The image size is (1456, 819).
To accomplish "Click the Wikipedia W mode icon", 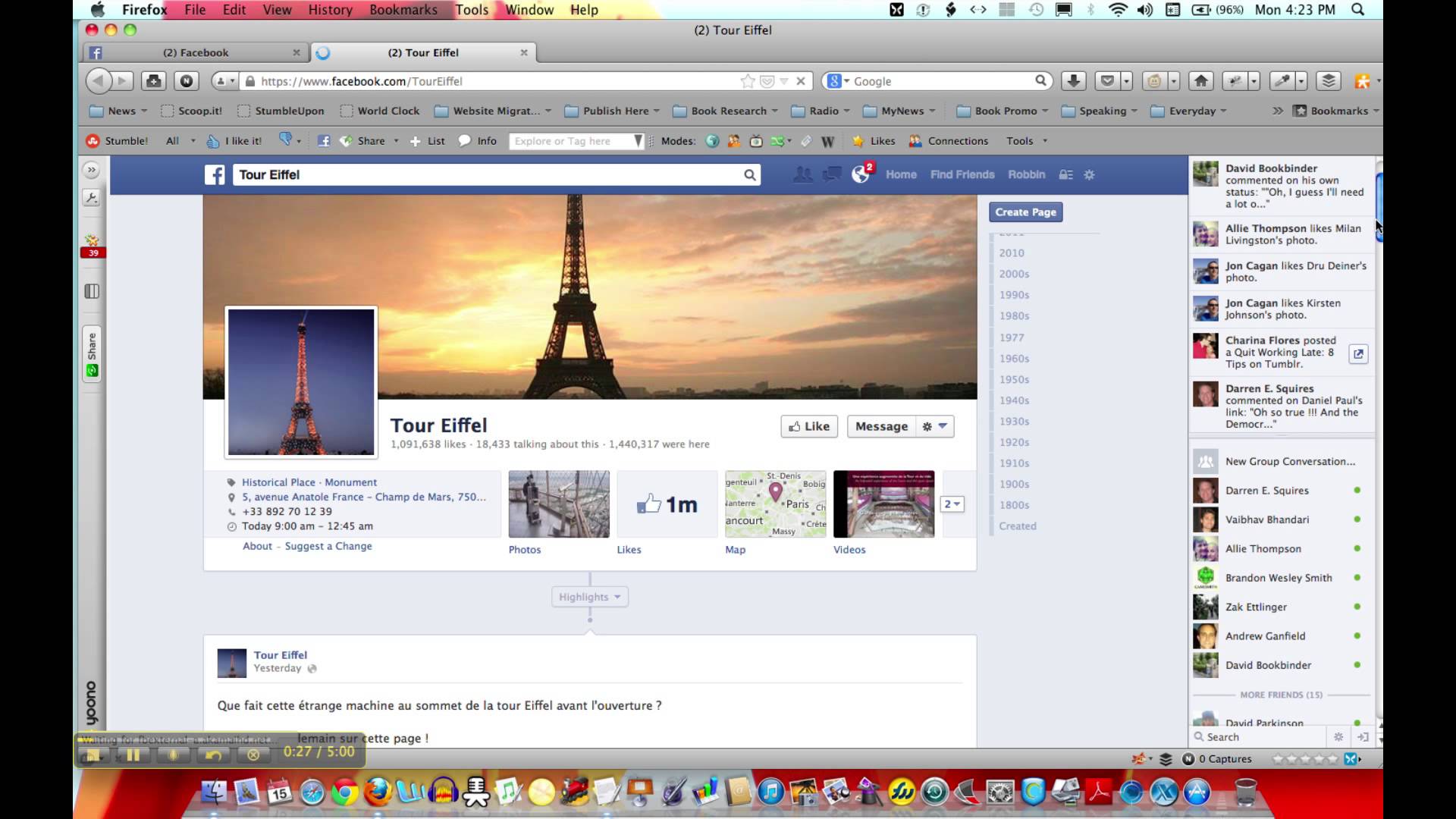I will point(828,141).
